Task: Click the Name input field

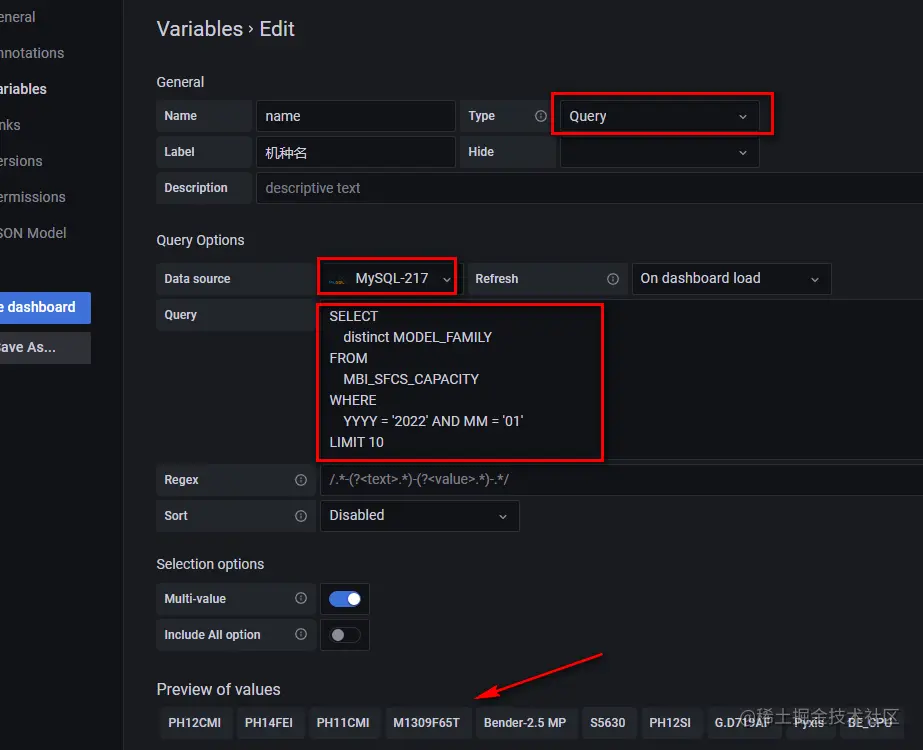Action: 356,116
